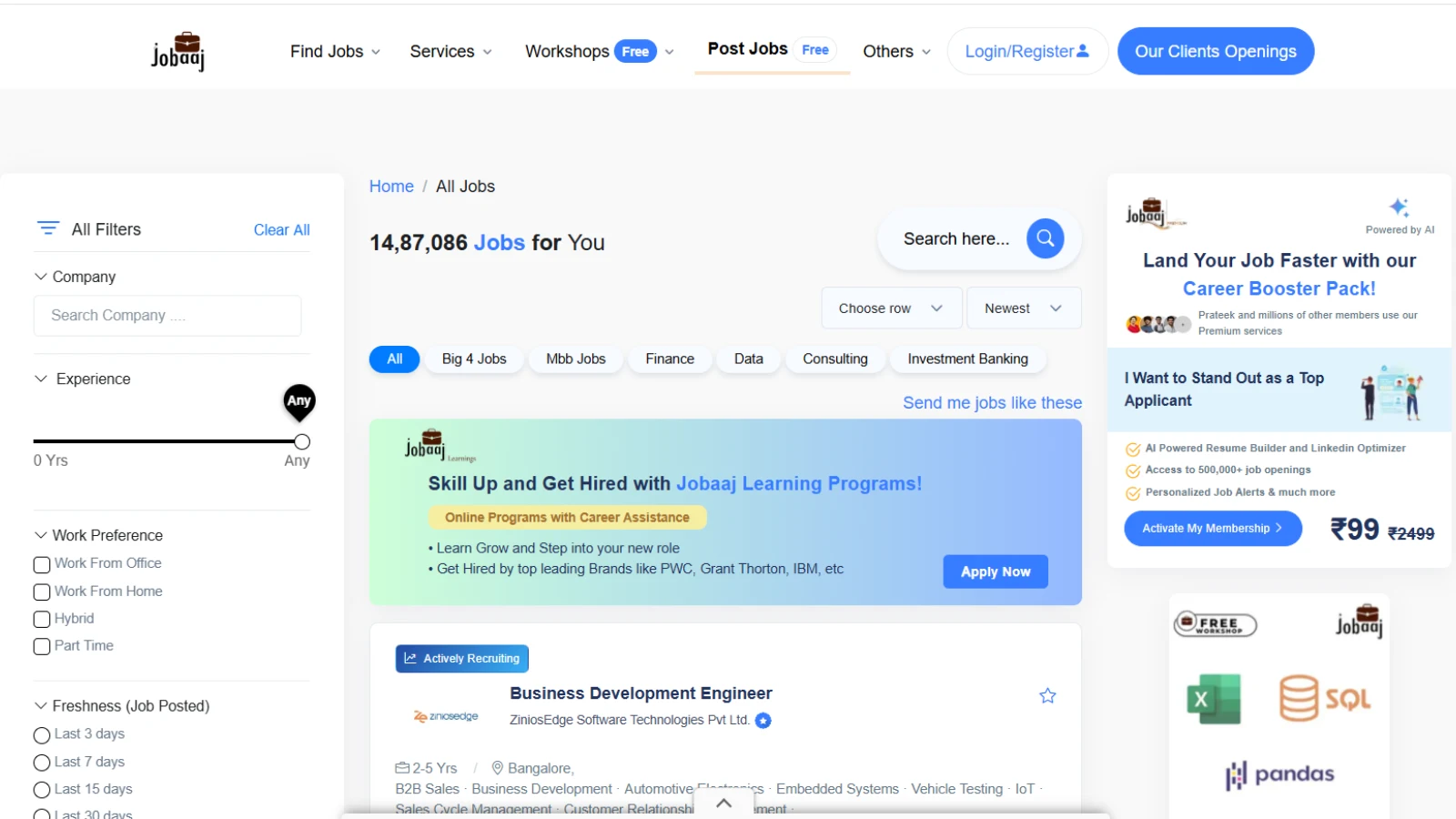Click the Excel icon in workshop banner
The image size is (1456, 819).
(1213, 699)
